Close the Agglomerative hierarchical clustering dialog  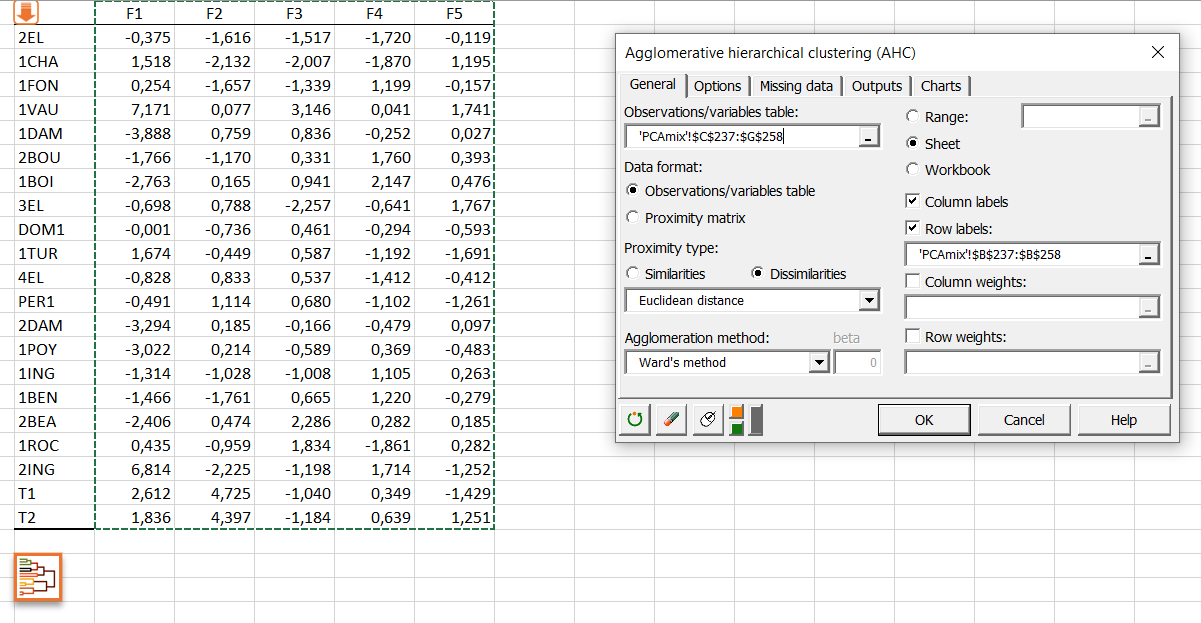pyautogui.click(x=1158, y=53)
